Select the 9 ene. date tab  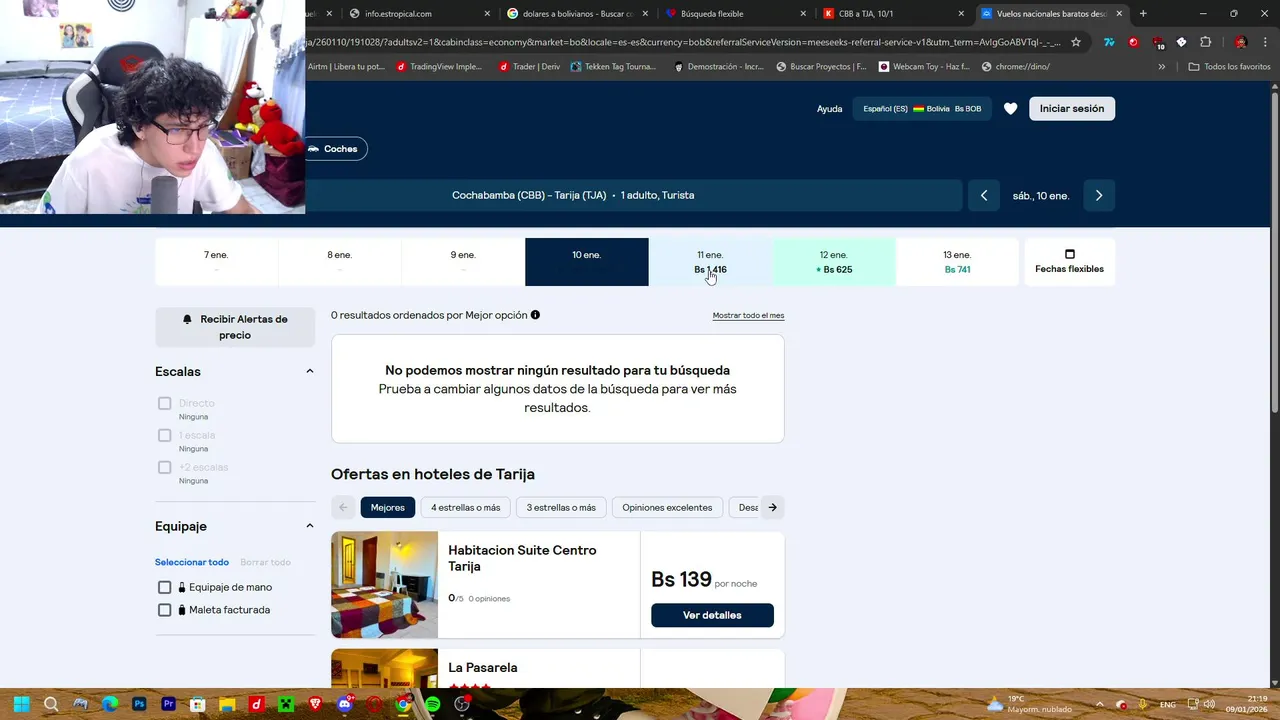tap(463, 262)
